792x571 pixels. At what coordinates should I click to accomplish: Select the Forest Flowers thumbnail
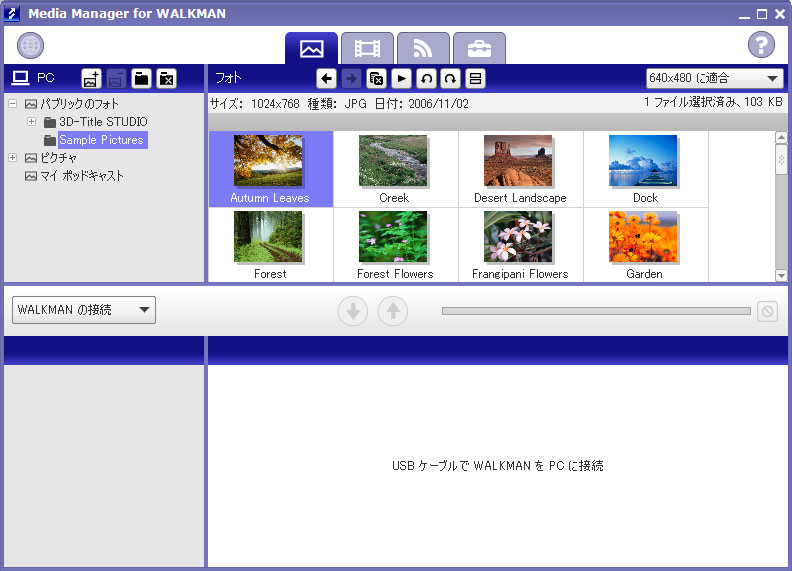[x=396, y=245]
